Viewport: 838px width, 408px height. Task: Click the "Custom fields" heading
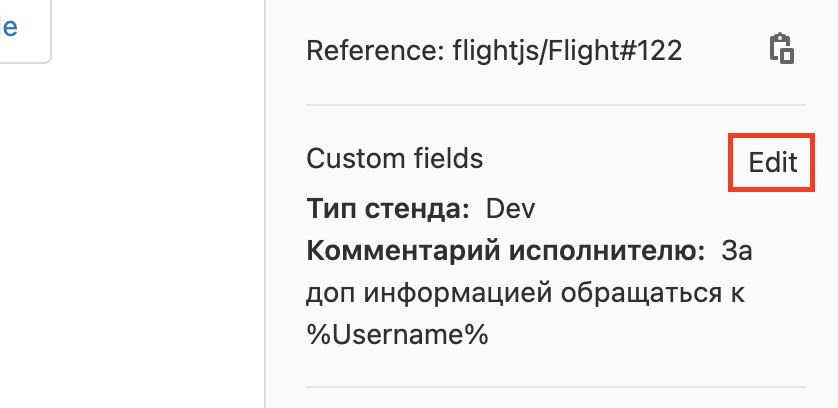[395, 159]
